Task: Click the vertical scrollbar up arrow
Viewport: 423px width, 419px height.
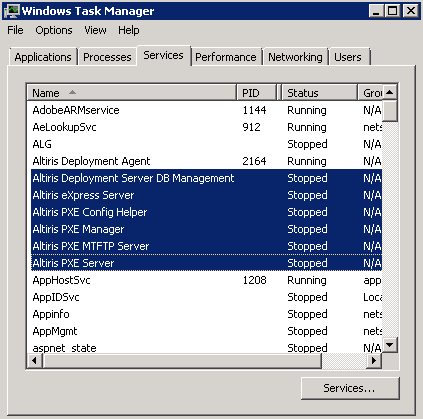Action: [390, 92]
